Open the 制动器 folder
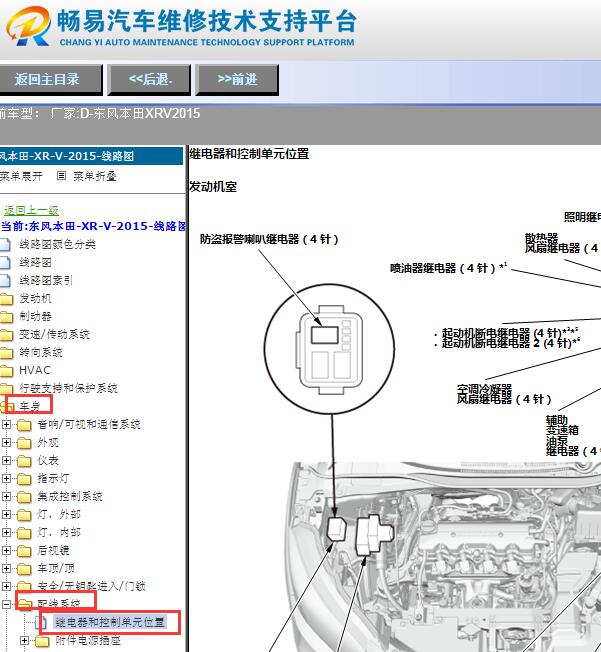 tap(35, 316)
